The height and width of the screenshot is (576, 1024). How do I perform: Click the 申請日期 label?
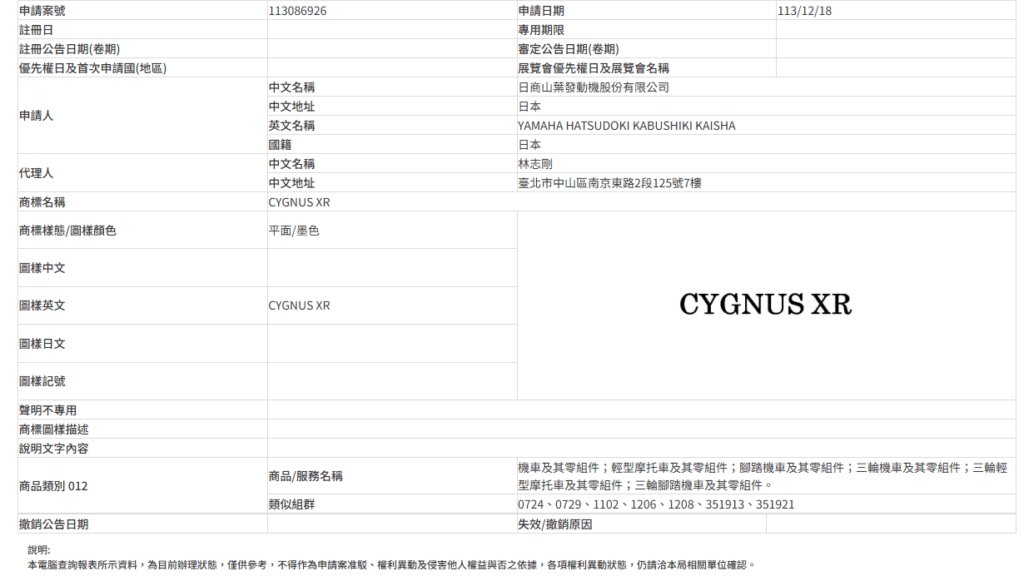[541, 11]
